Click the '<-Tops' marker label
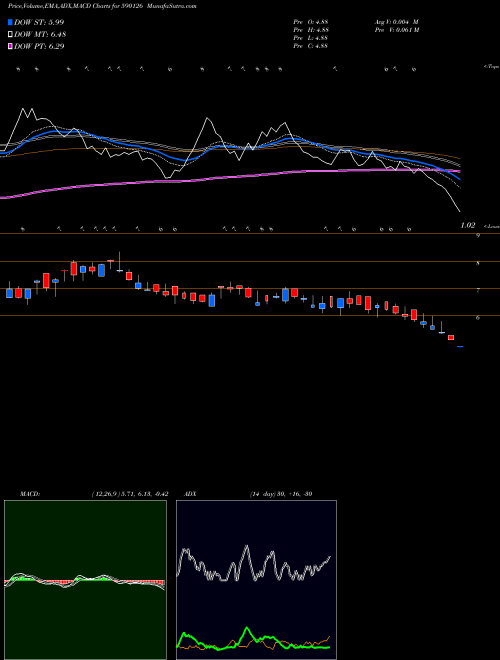 tap(491, 67)
